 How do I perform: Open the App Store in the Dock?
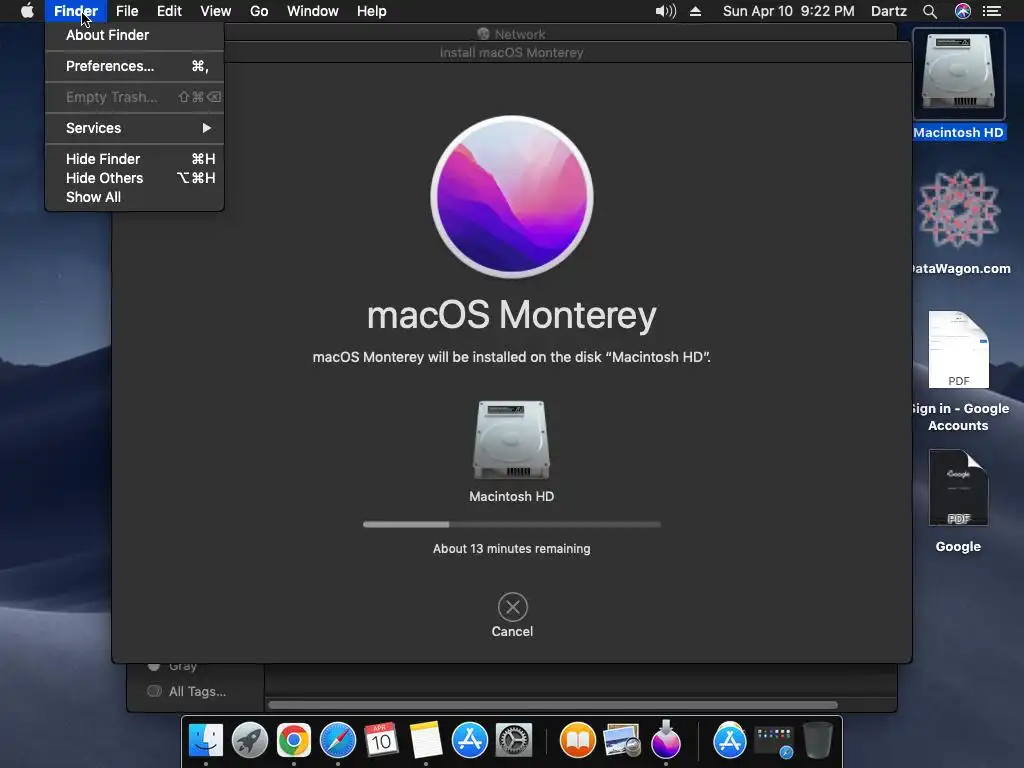(x=470, y=741)
